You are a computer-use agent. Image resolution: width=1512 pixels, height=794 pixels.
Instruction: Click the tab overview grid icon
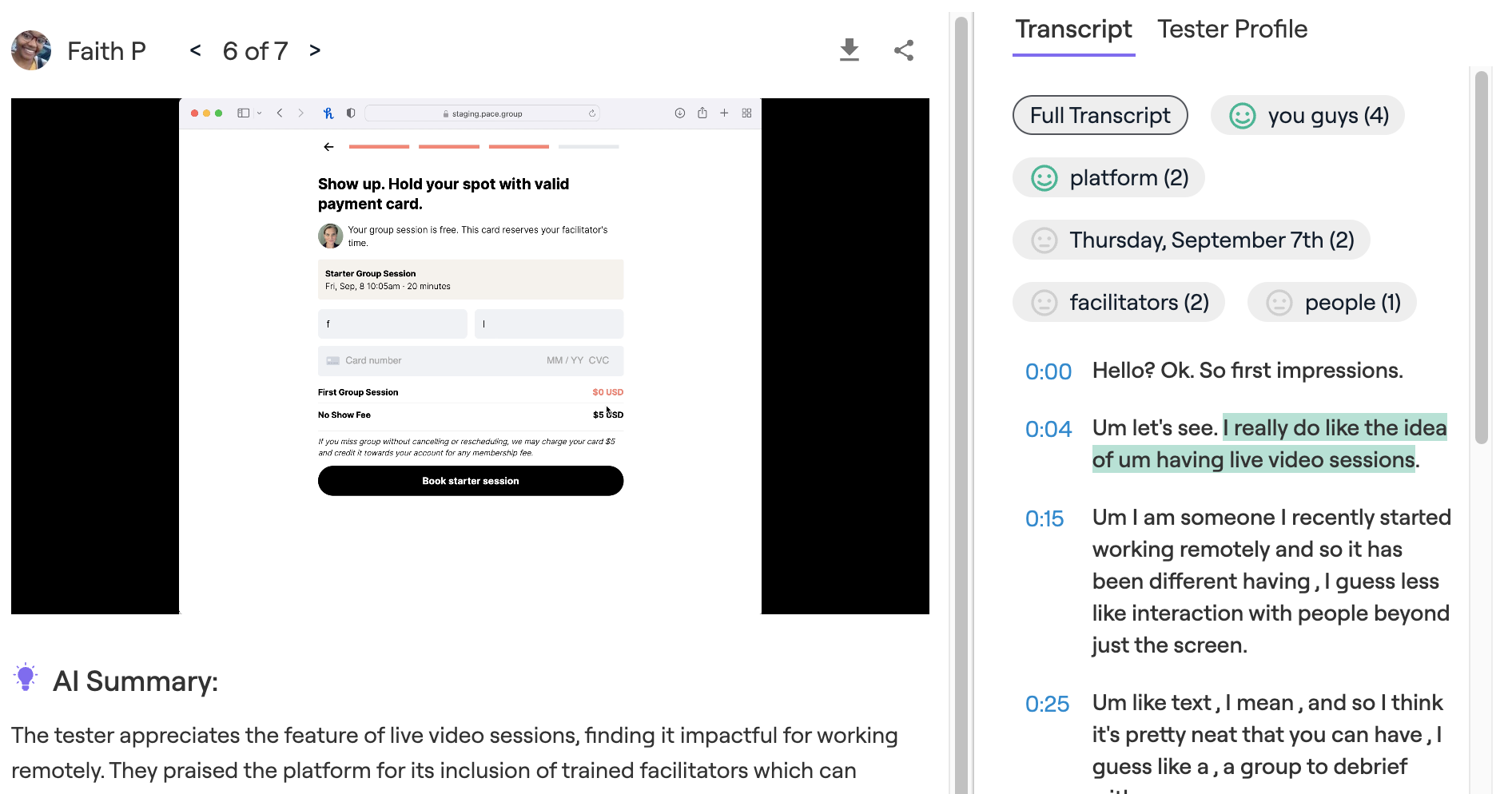pos(746,113)
